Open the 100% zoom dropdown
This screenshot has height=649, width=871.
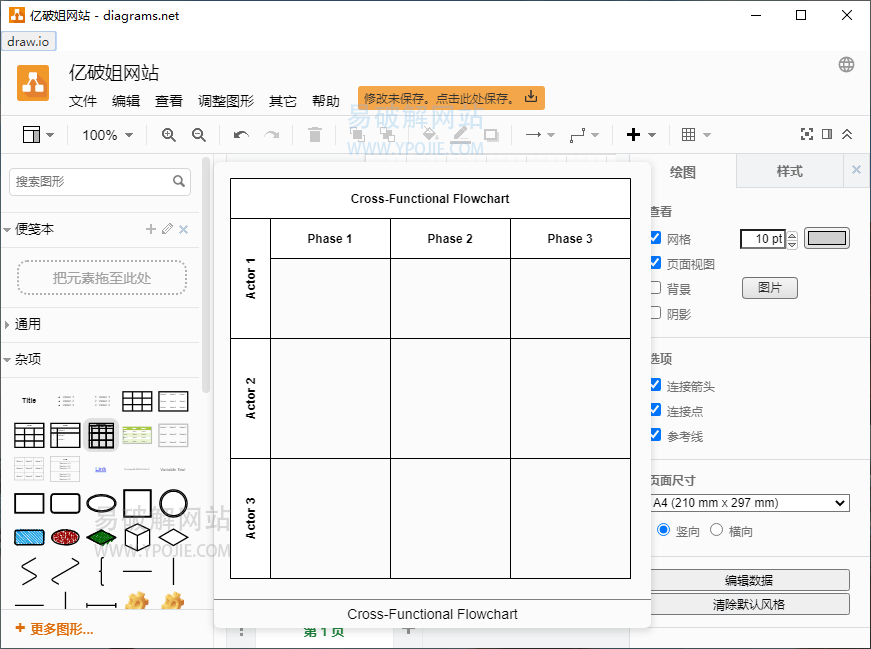click(x=108, y=135)
